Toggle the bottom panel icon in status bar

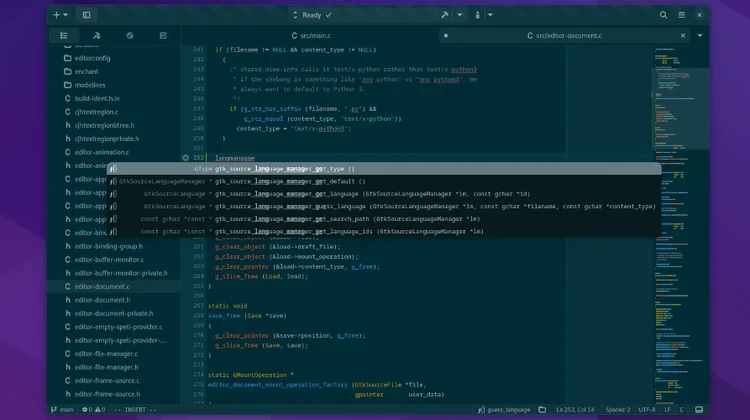coord(699,409)
